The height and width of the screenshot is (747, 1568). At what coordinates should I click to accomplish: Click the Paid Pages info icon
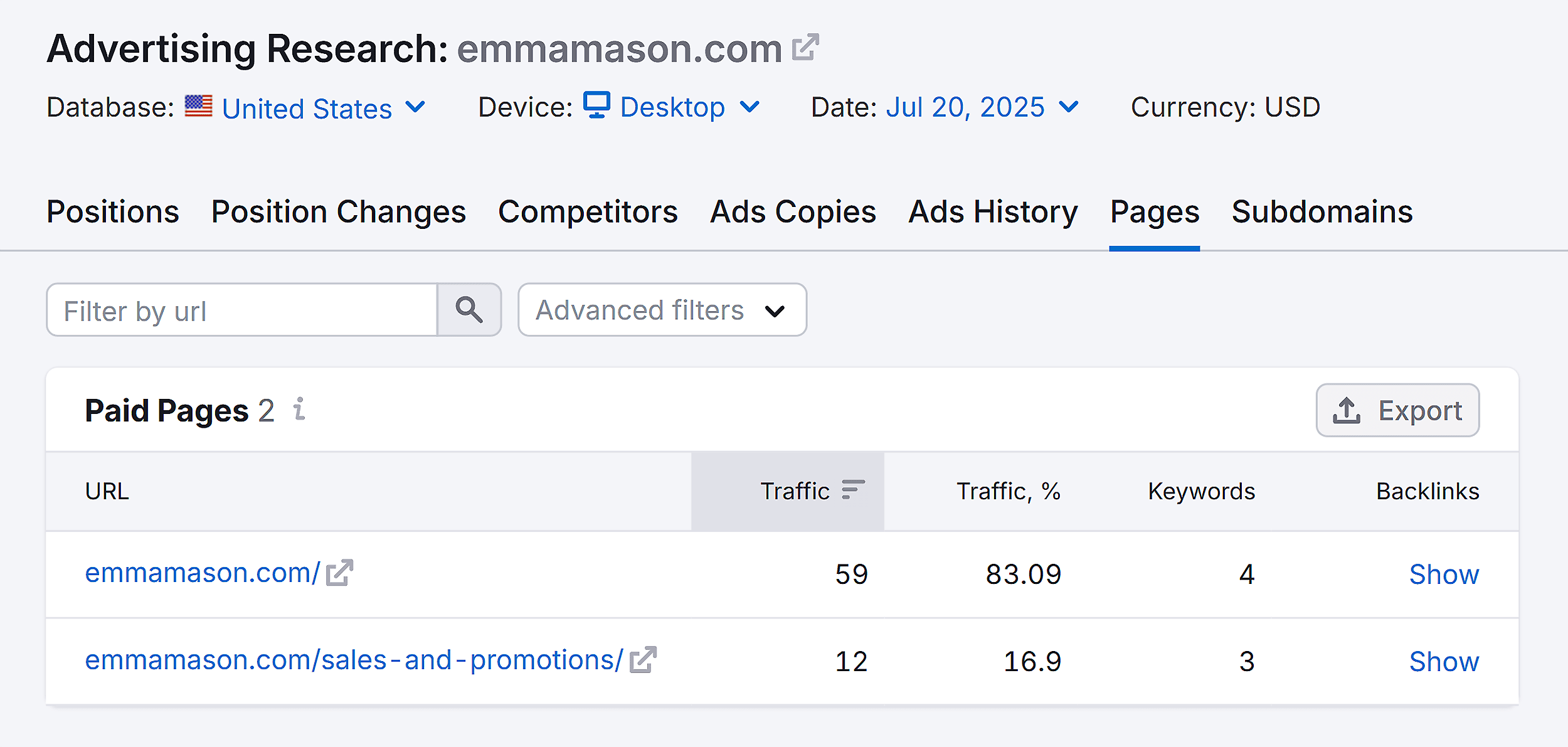[x=299, y=410]
